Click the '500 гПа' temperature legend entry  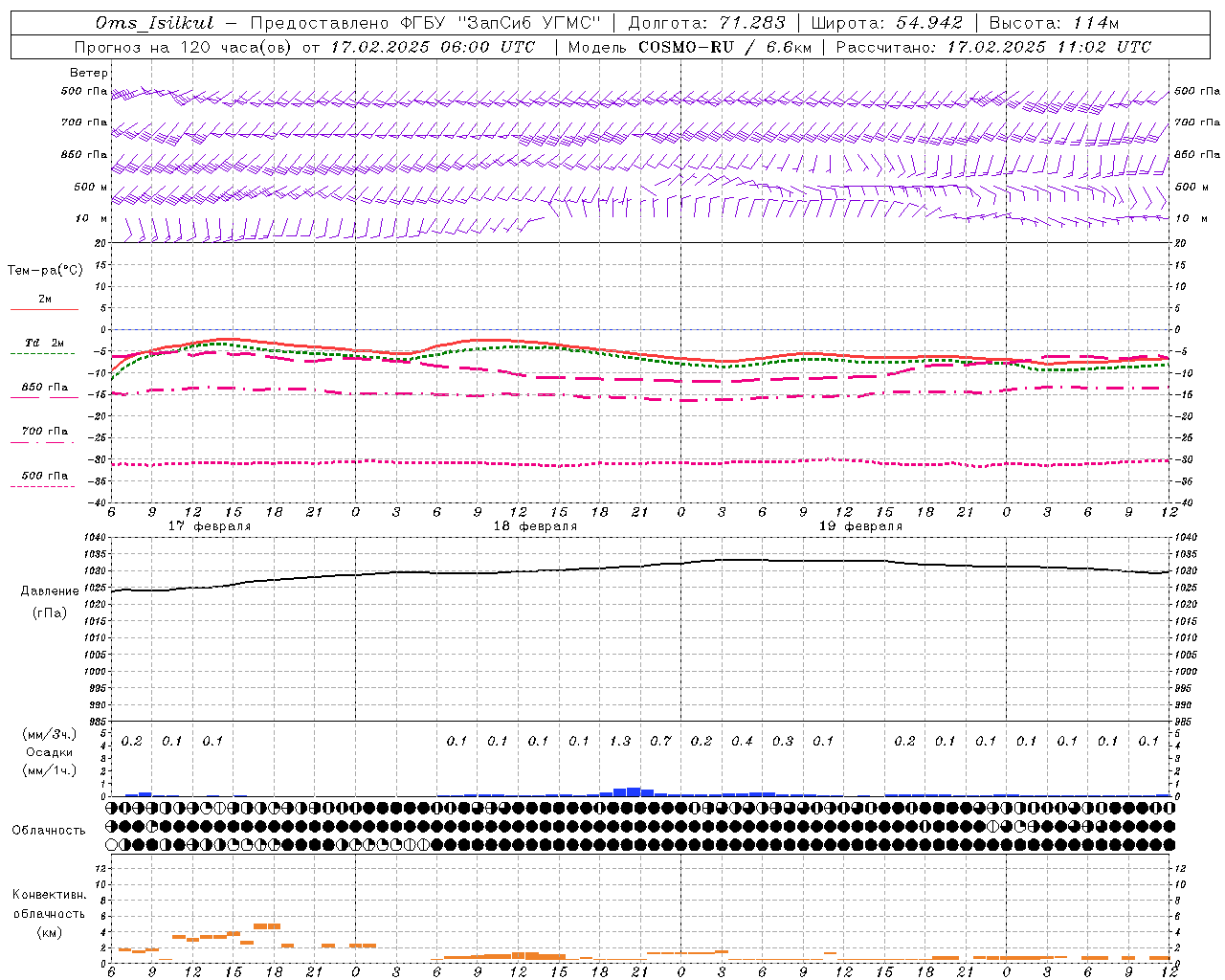tap(45, 476)
